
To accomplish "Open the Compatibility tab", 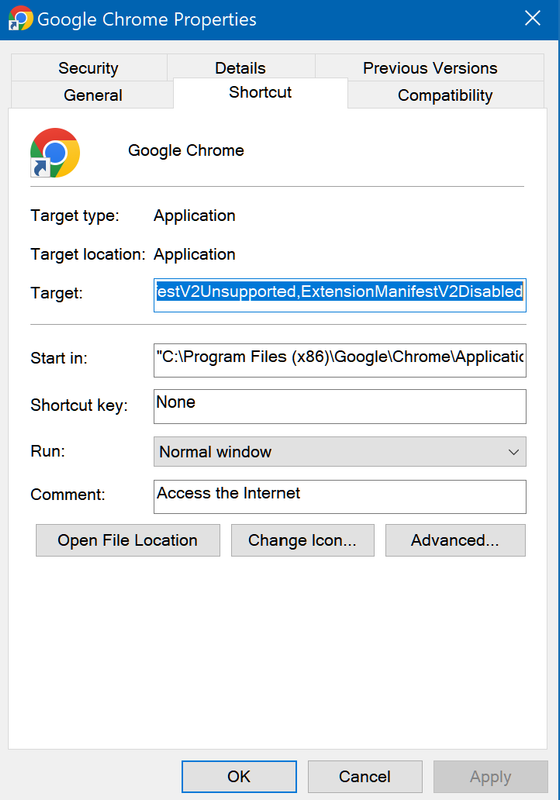I will (x=445, y=95).
